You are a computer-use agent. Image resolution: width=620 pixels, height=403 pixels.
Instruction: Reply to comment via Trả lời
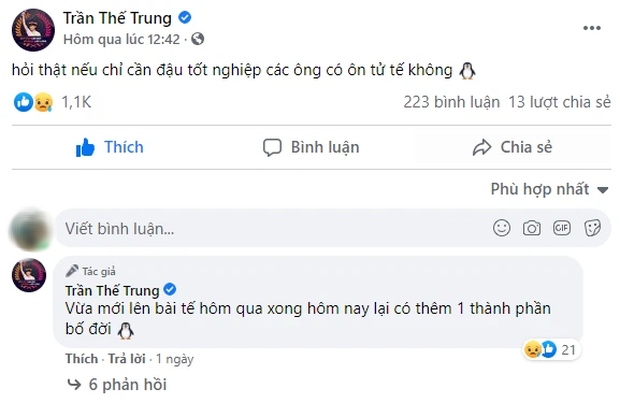click(126, 358)
